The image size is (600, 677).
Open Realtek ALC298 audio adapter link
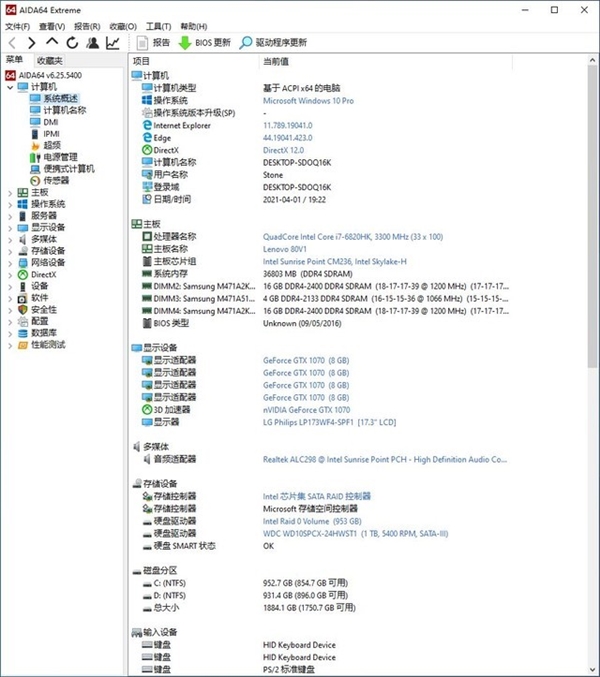click(385, 460)
